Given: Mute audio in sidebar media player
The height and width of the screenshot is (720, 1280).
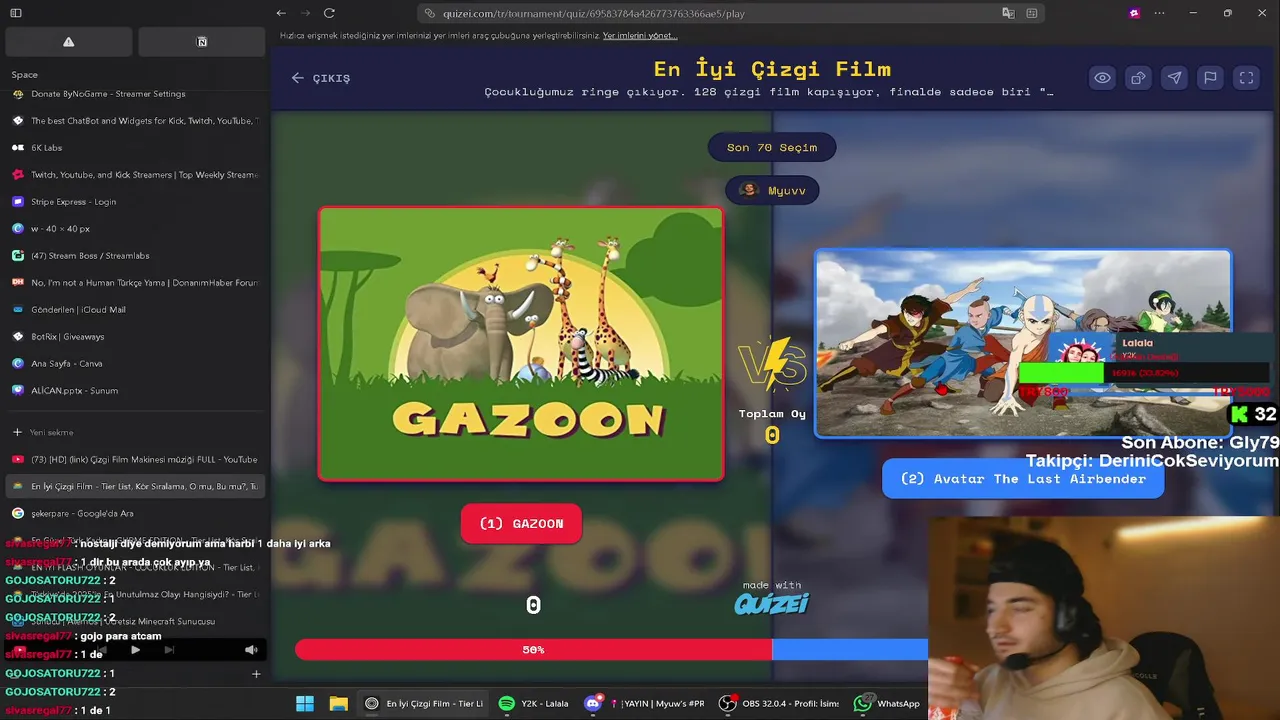Looking at the screenshot, I should tap(251, 650).
